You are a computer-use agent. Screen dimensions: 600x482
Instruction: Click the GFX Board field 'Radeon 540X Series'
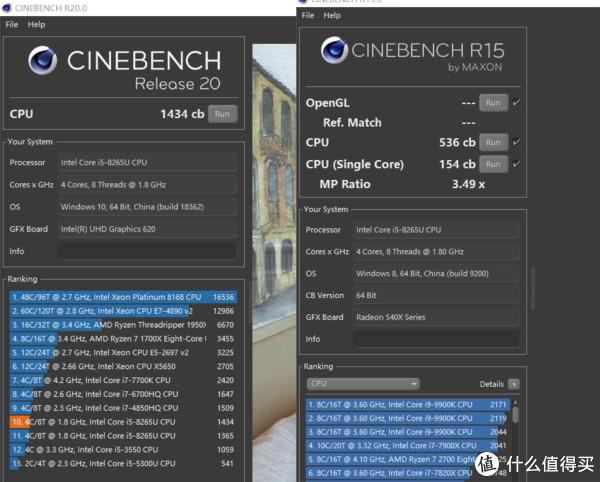pos(436,317)
